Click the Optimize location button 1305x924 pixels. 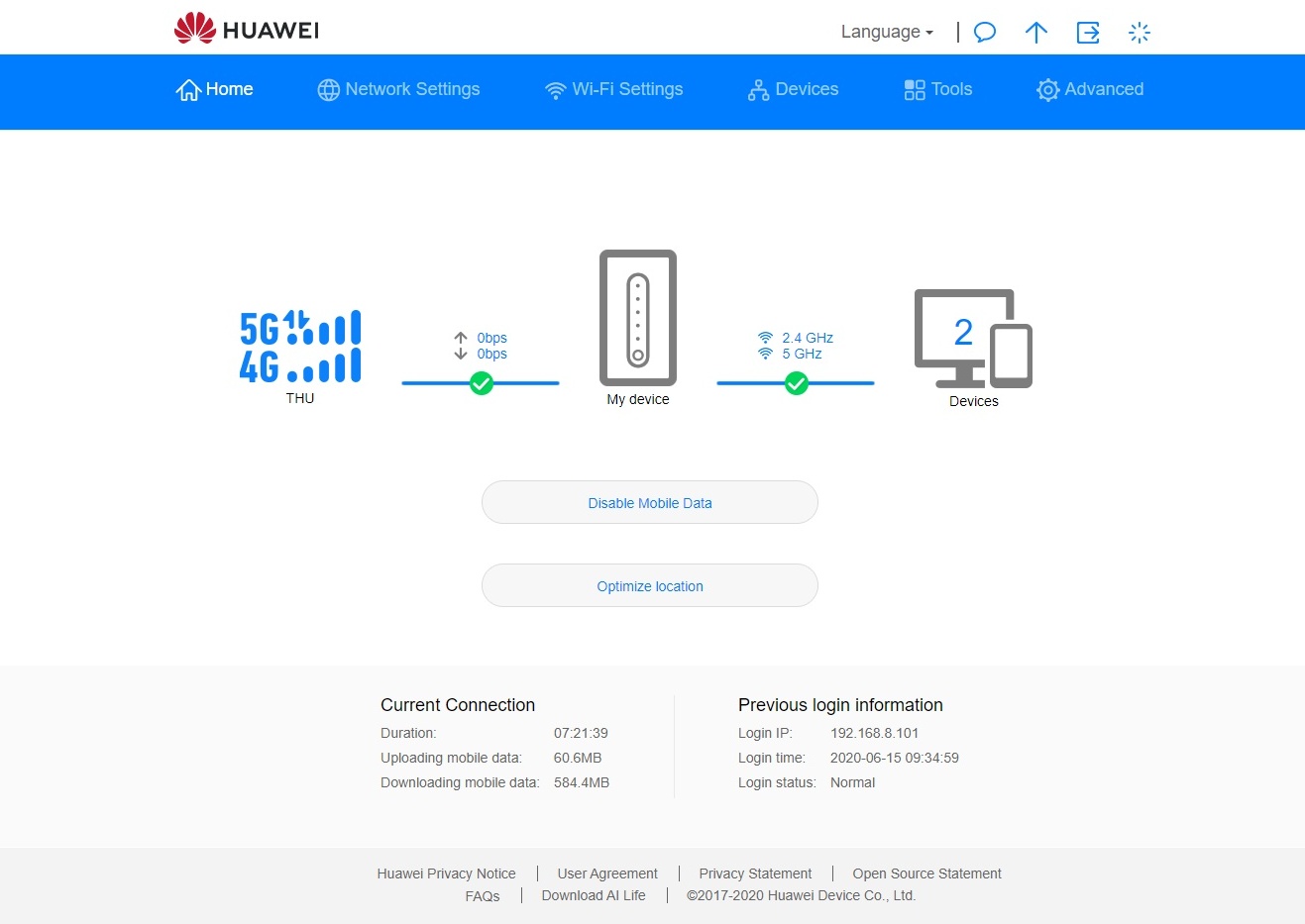[x=650, y=585]
